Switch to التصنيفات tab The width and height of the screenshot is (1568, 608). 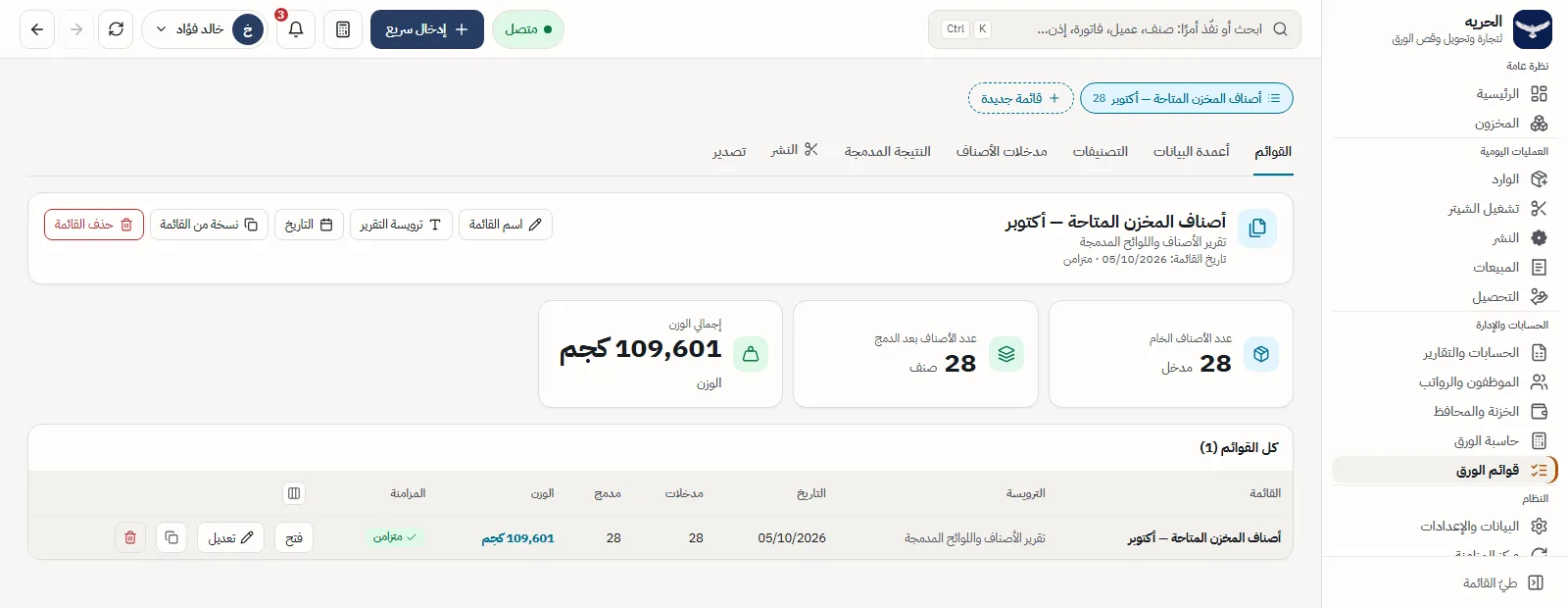[1101, 152]
